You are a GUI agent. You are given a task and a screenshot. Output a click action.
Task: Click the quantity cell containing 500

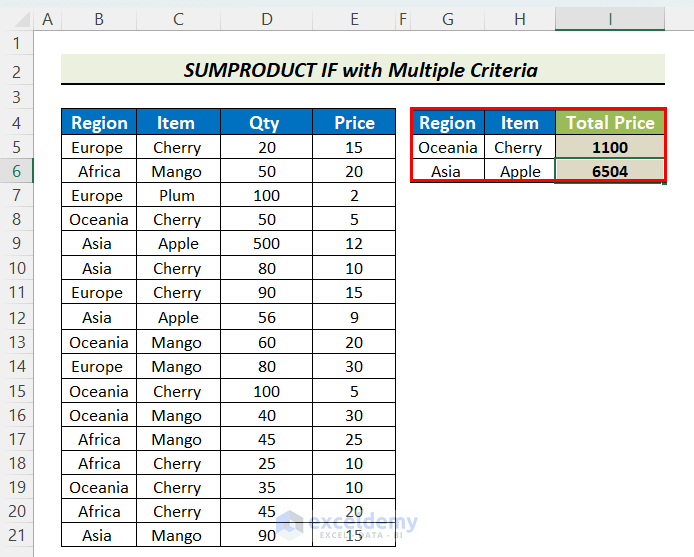click(x=264, y=244)
